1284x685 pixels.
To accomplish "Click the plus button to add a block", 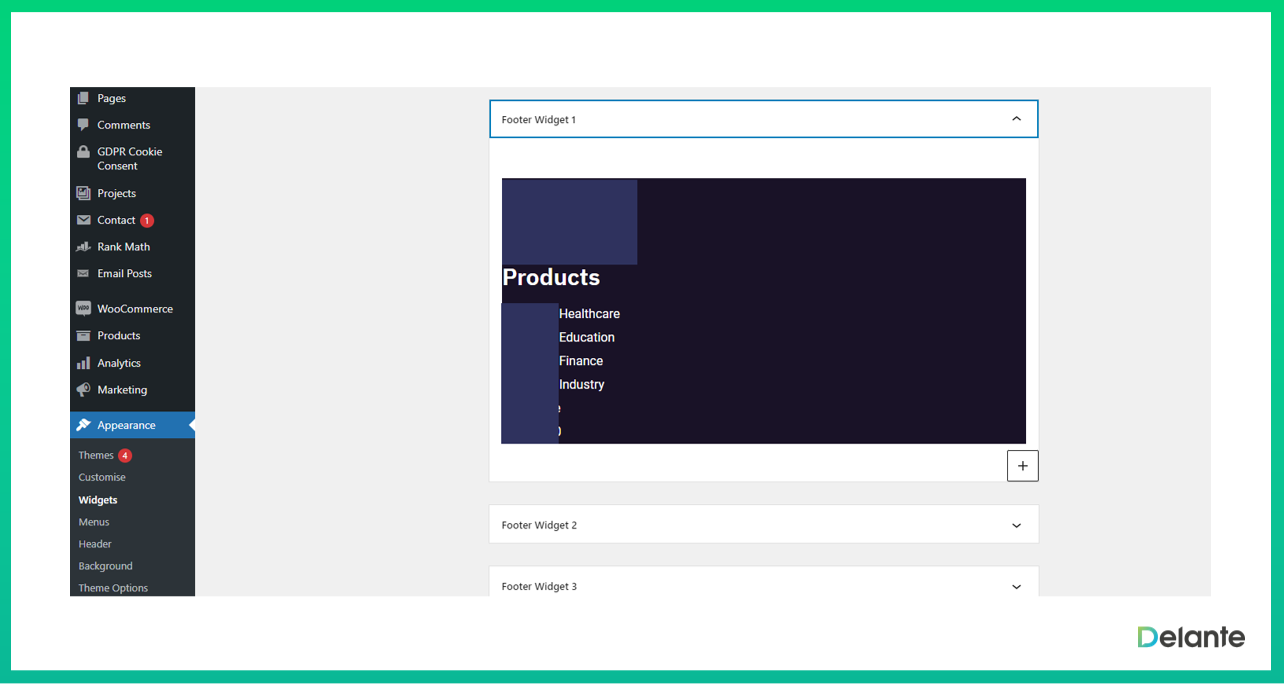I will [1022, 465].
